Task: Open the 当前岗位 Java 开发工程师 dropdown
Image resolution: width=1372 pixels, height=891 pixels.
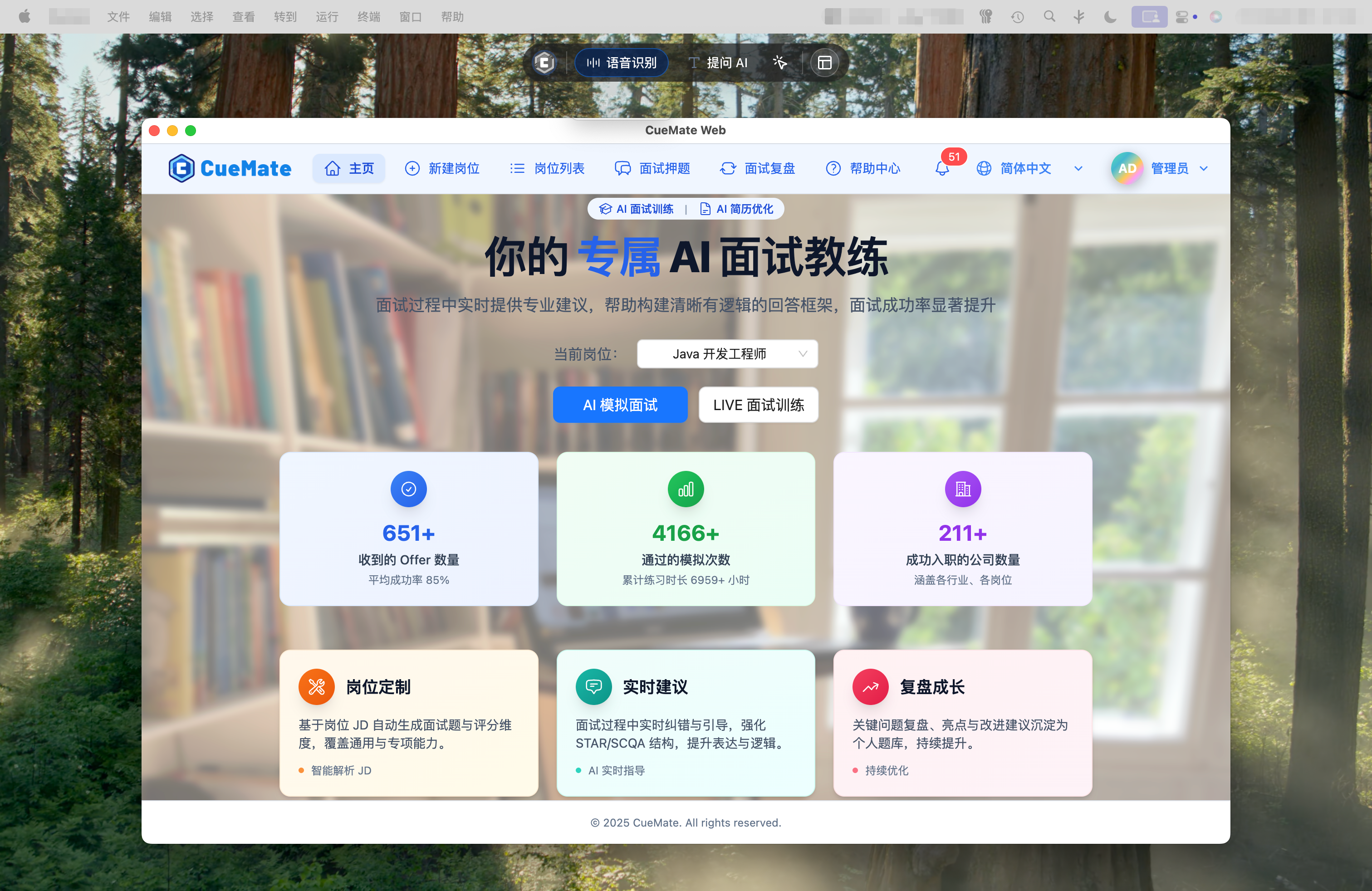Action: coord(726,354)
